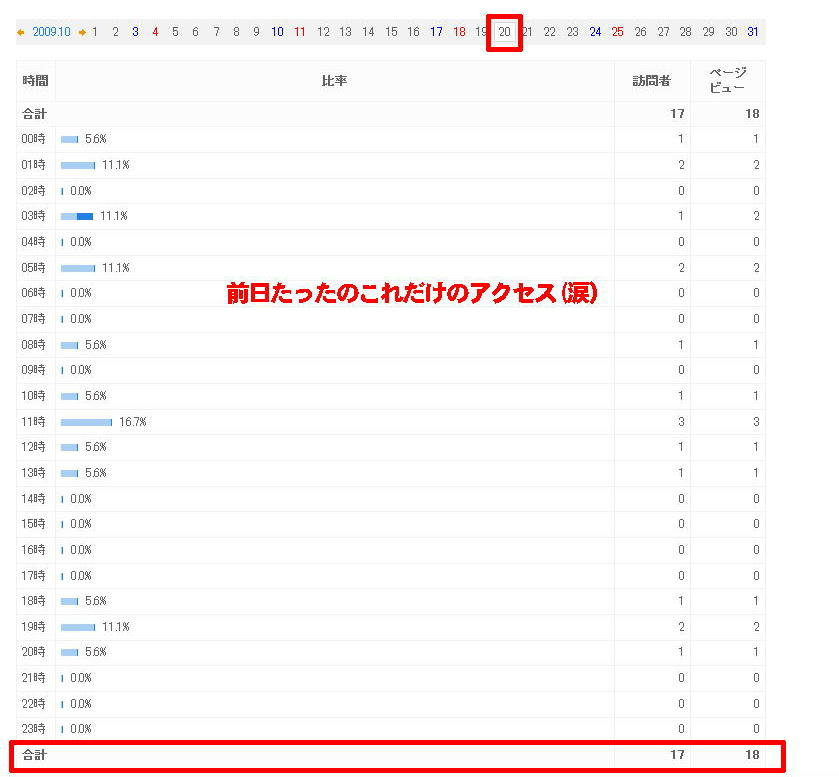This screenshot has width=839, height=777.
Task: Click page view total 18 in bottom 合計 row
Action: point(752,755)
